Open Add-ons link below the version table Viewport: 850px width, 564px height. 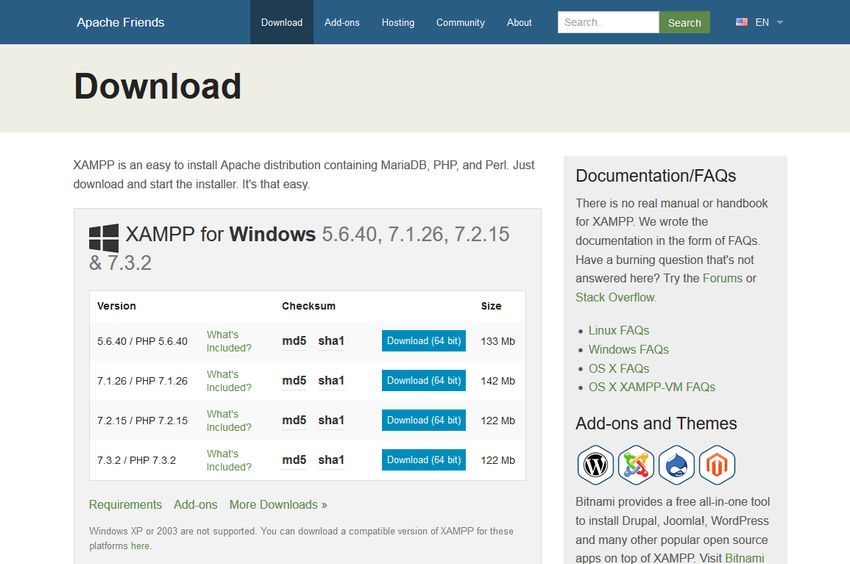pos(196,505)
